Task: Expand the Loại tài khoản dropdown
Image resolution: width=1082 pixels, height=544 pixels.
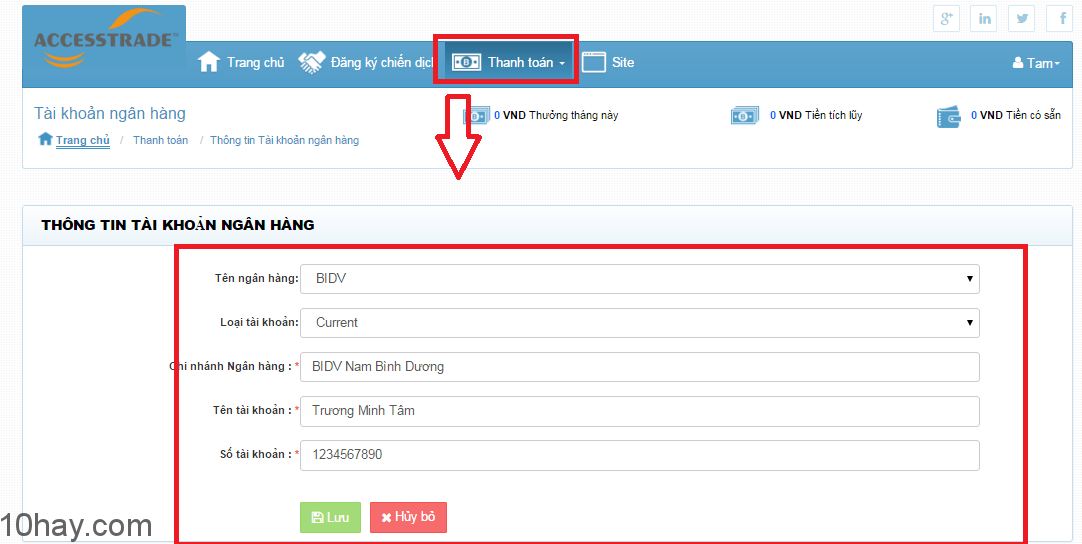Action: [x=639, y=322]
